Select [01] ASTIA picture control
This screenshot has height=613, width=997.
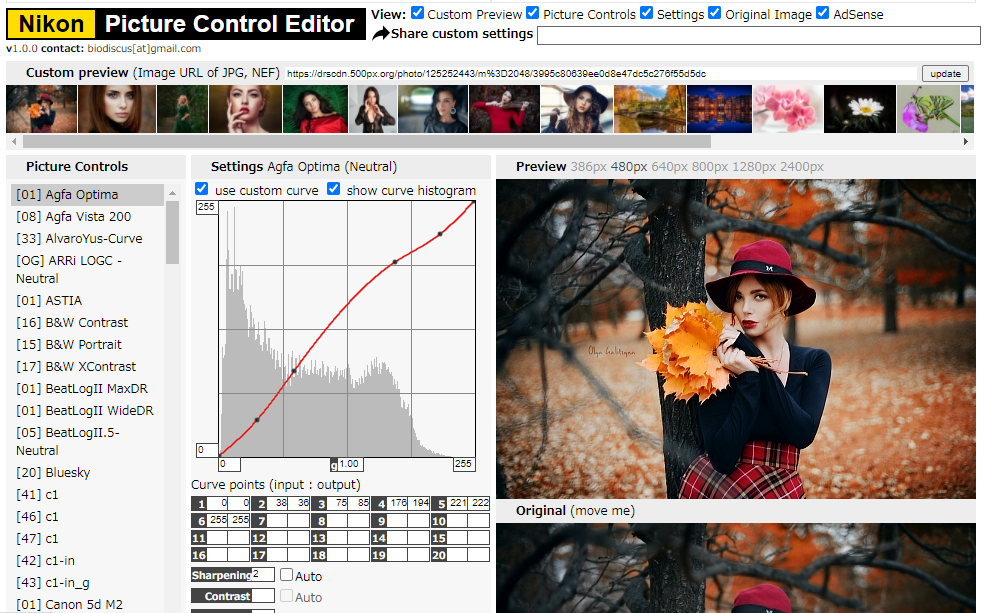pos(88,300)
